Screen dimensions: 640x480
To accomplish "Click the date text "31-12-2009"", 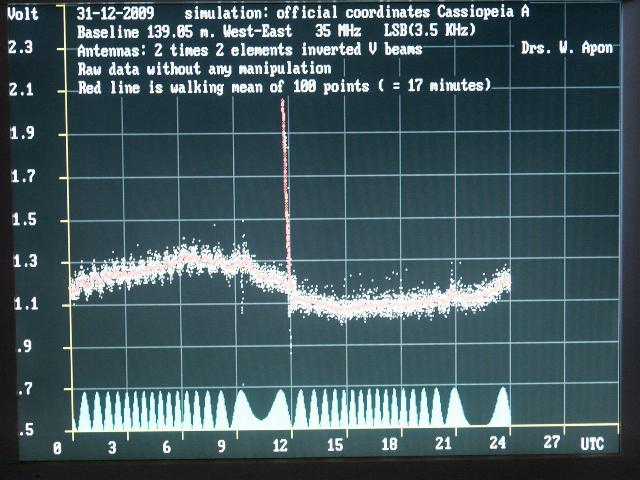I will tap(116, 13).
